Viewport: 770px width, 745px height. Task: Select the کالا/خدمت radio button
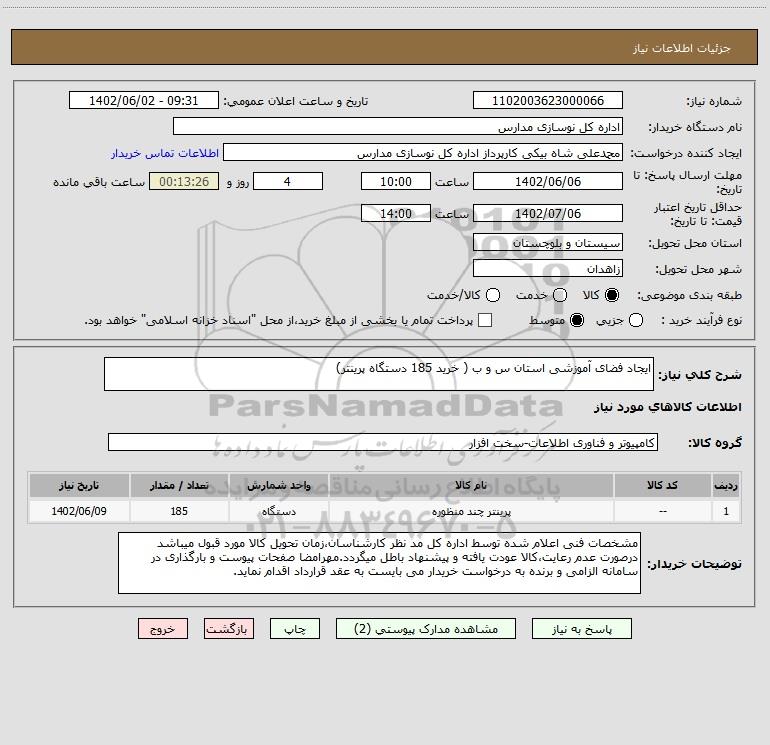pos(493,295)
